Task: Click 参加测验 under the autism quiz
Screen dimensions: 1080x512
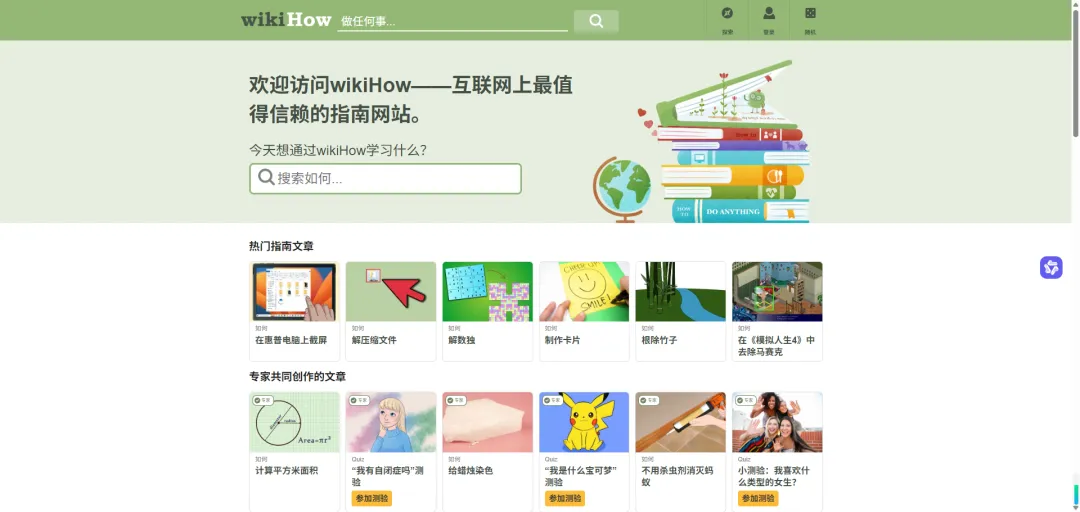Action: [372, 498]
